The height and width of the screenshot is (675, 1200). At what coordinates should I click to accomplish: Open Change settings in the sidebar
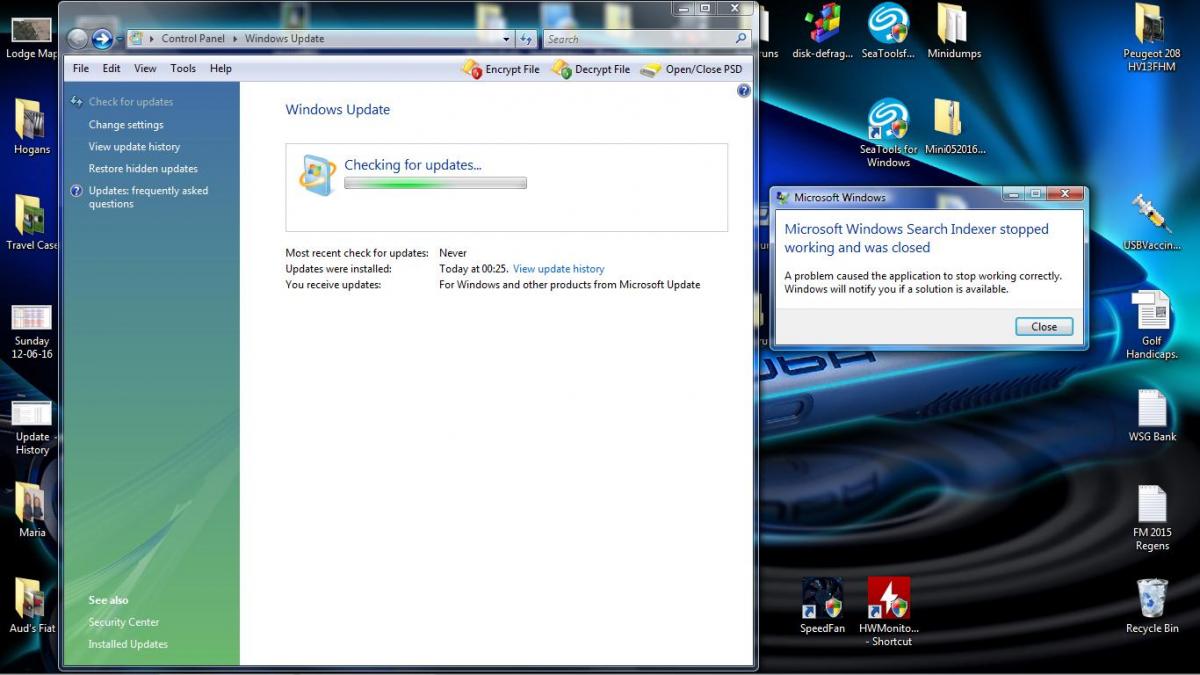tap(126, 125)
